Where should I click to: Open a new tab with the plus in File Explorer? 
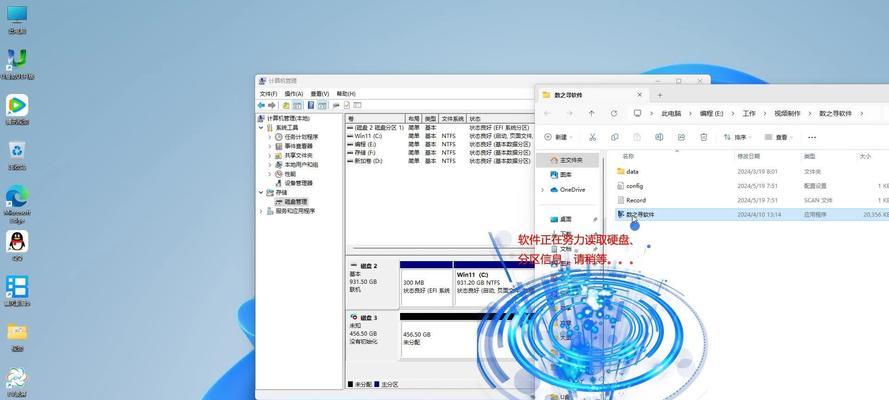[x=659, y=95]
